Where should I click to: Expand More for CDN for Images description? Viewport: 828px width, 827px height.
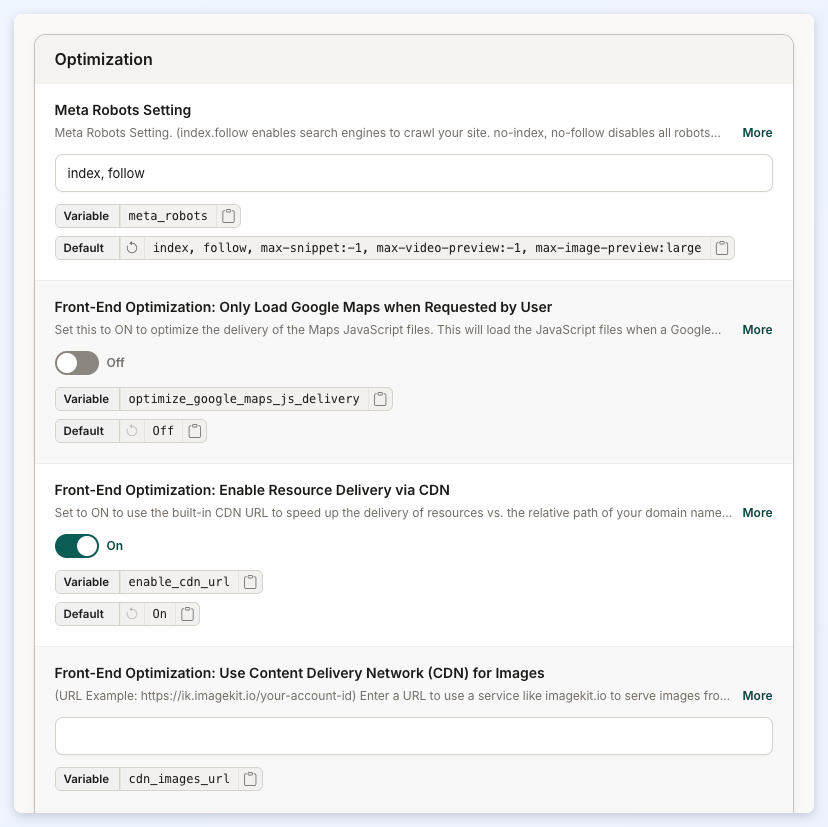pyautogui.click(x=757, y=696)
